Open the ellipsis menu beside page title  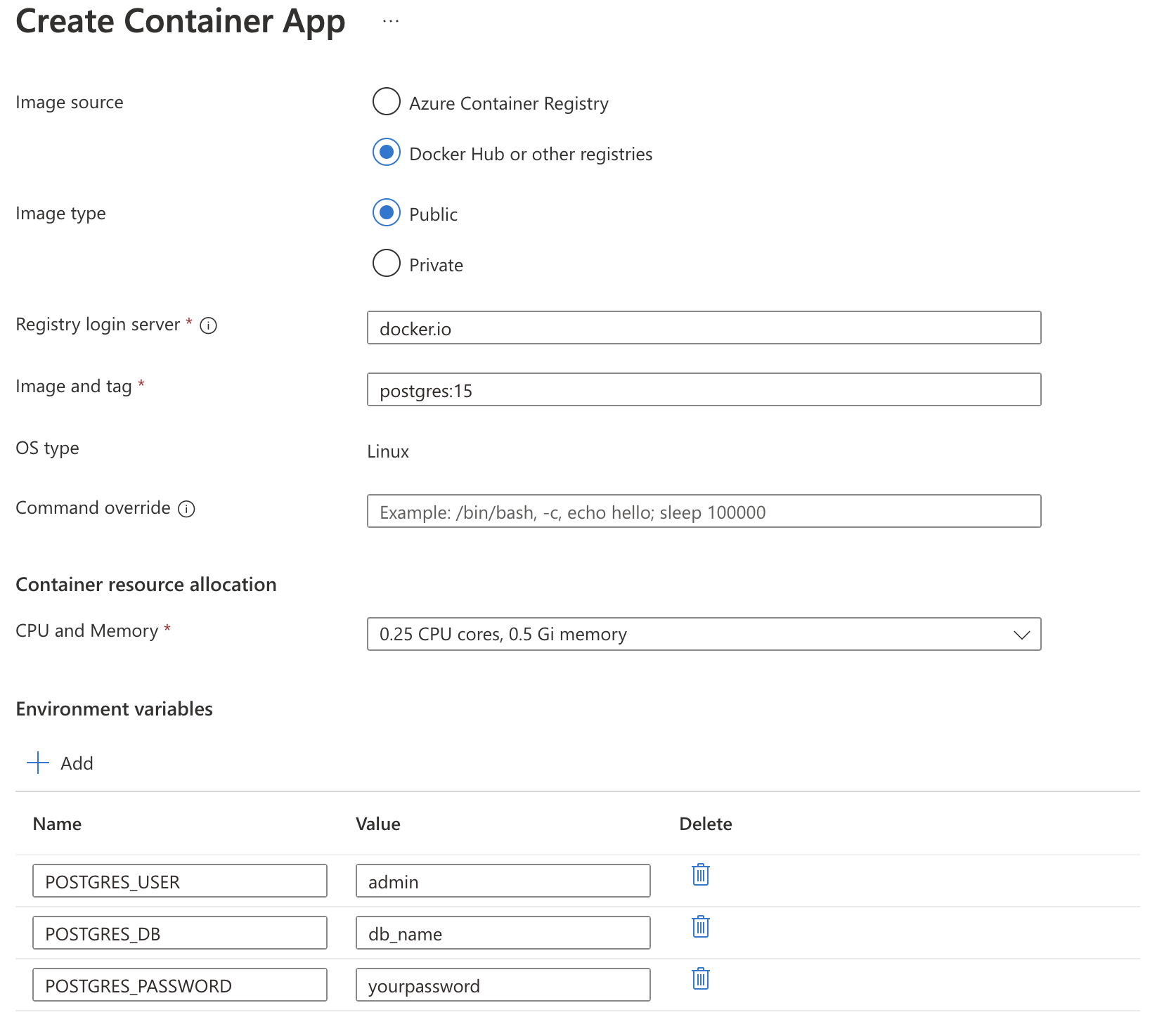pos(391,22)
